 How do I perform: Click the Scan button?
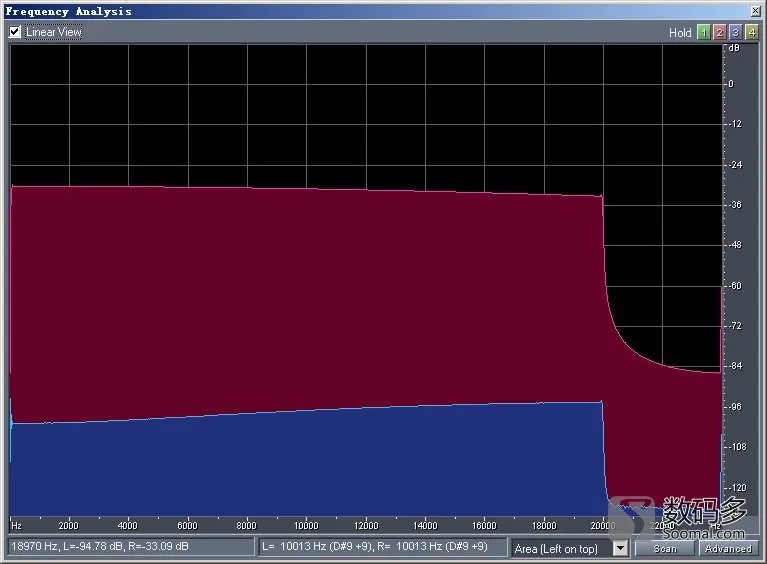click(x=664, y=549)
